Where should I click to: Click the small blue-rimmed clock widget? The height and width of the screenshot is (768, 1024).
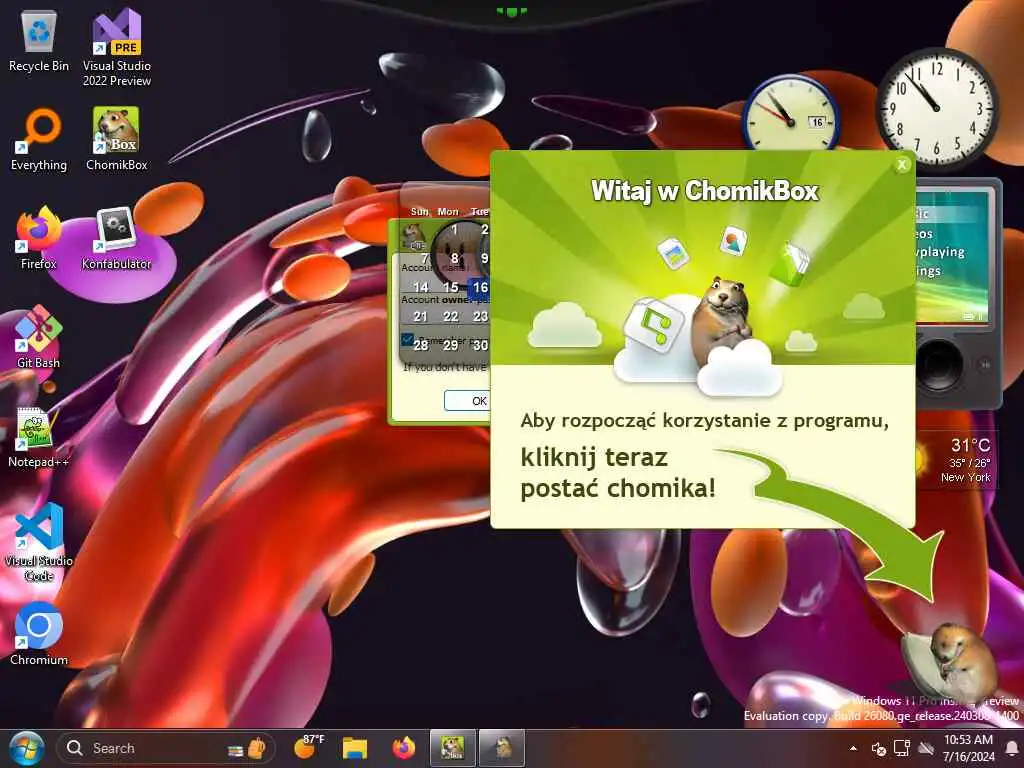791,117
